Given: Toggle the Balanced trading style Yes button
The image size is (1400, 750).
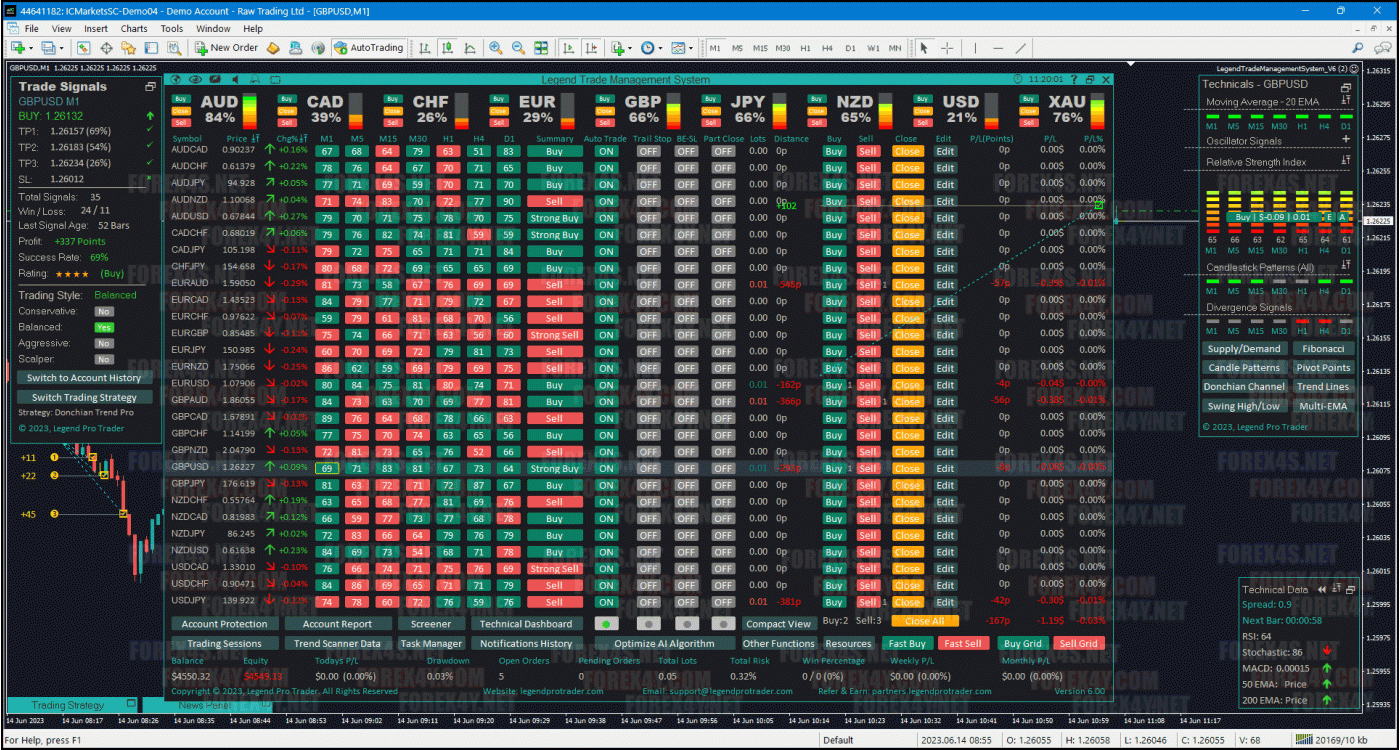Looking at the screenshot, I should click(104, 327).
